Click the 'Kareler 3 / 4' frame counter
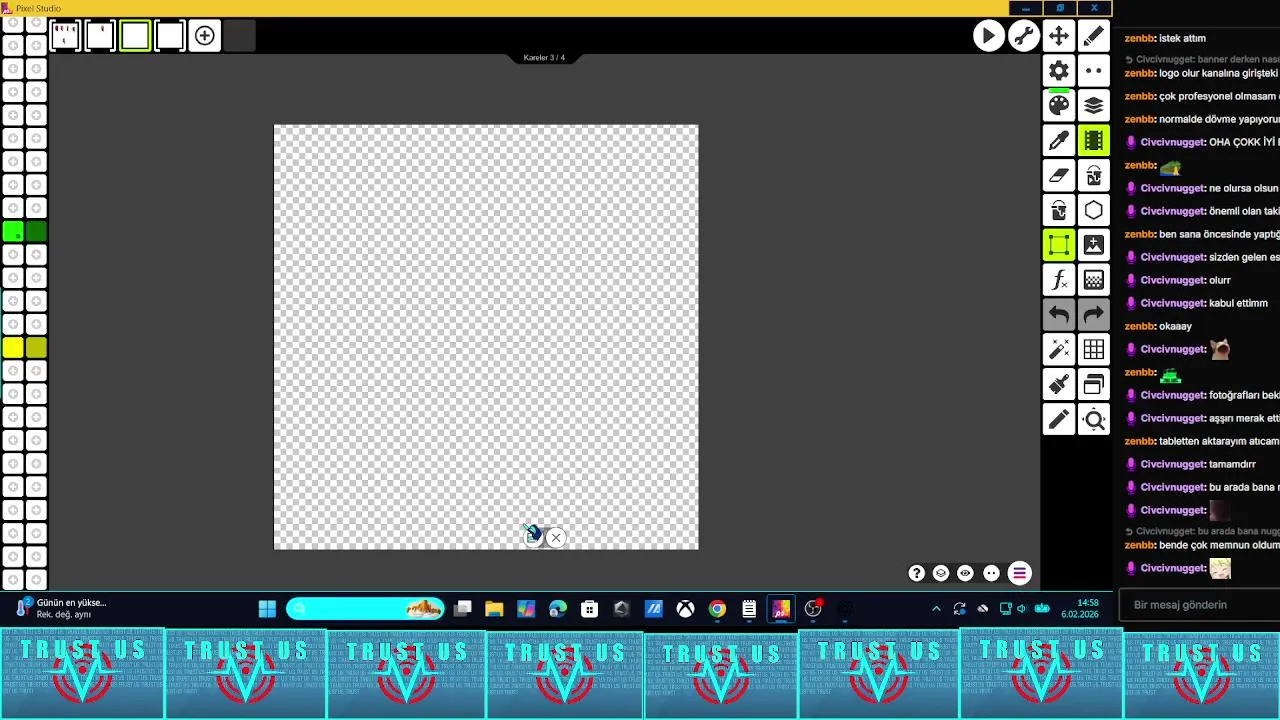This screenshot has height=720, width=1280. [544, 58]
